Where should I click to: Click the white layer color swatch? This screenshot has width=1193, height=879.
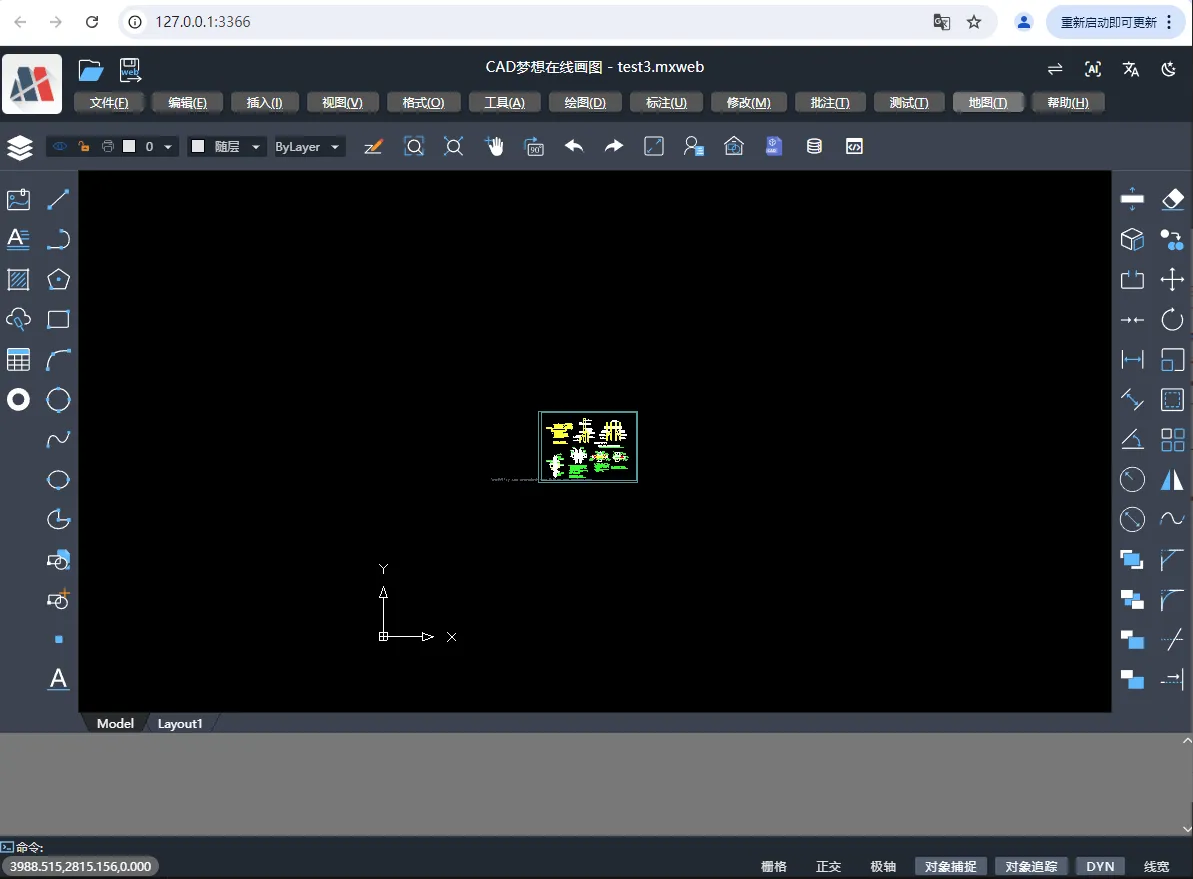coord(129,146)
